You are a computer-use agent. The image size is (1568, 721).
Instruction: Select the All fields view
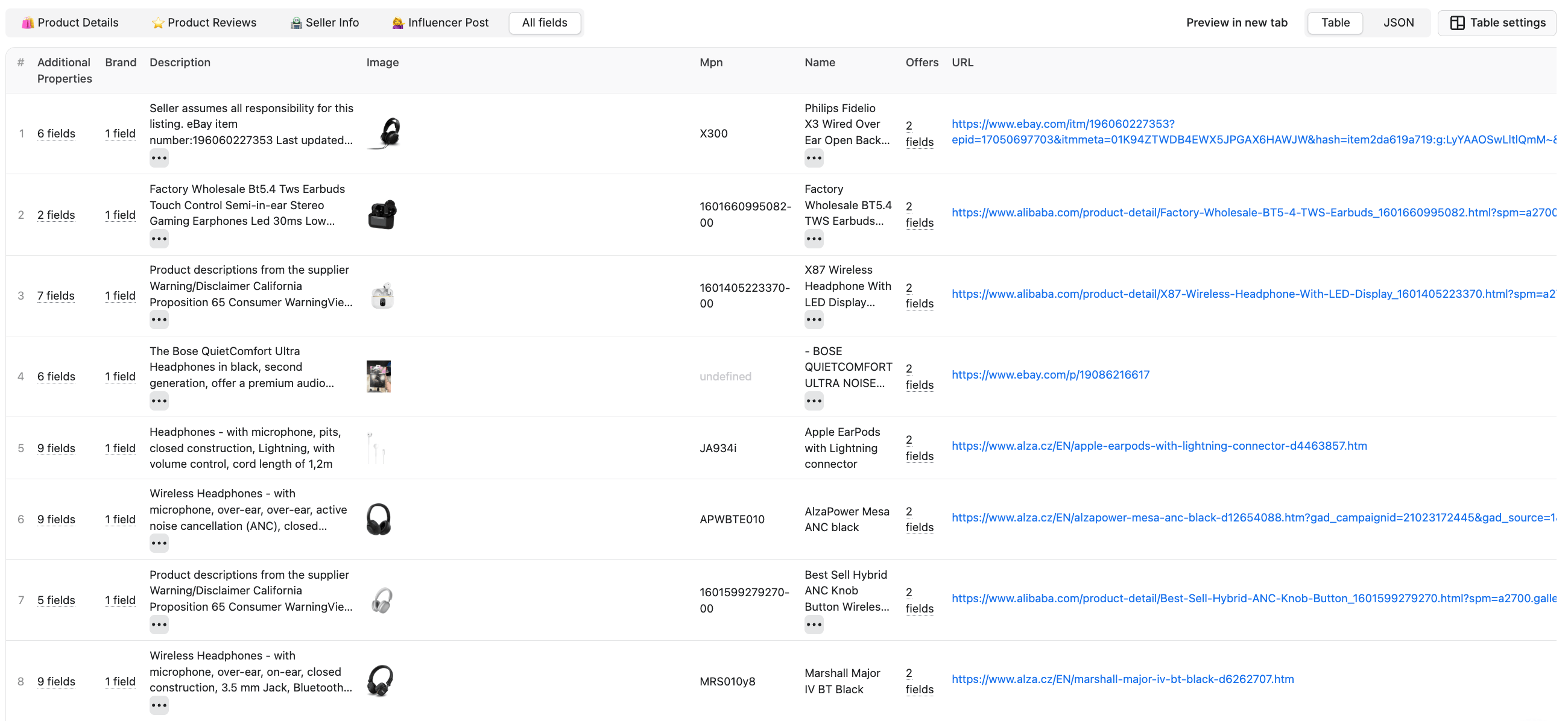544,22
